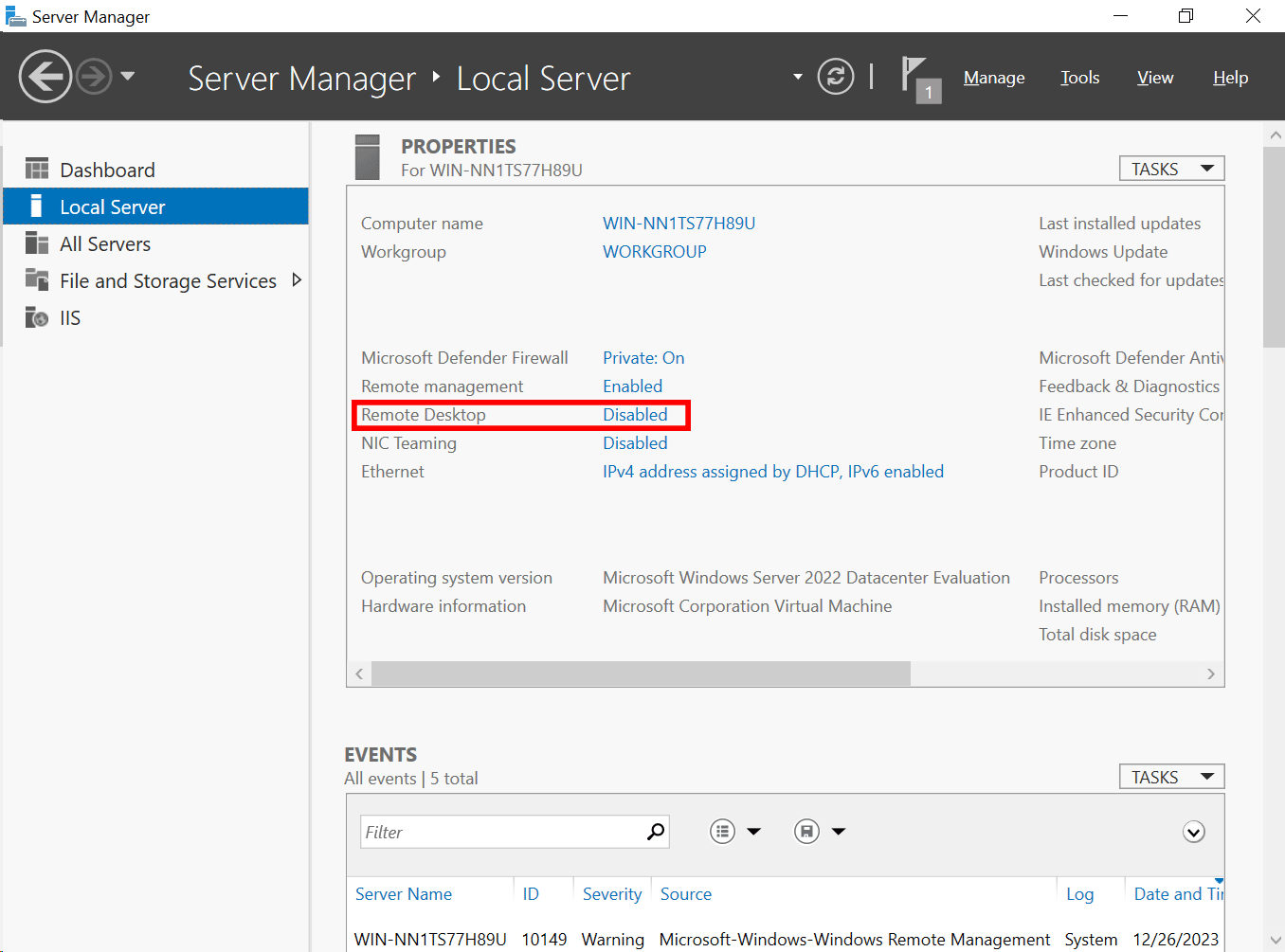The height and width of the screenshot is (952, 1285).
Task: Open the Tools menu
Action: click(x=1080, y=78)
